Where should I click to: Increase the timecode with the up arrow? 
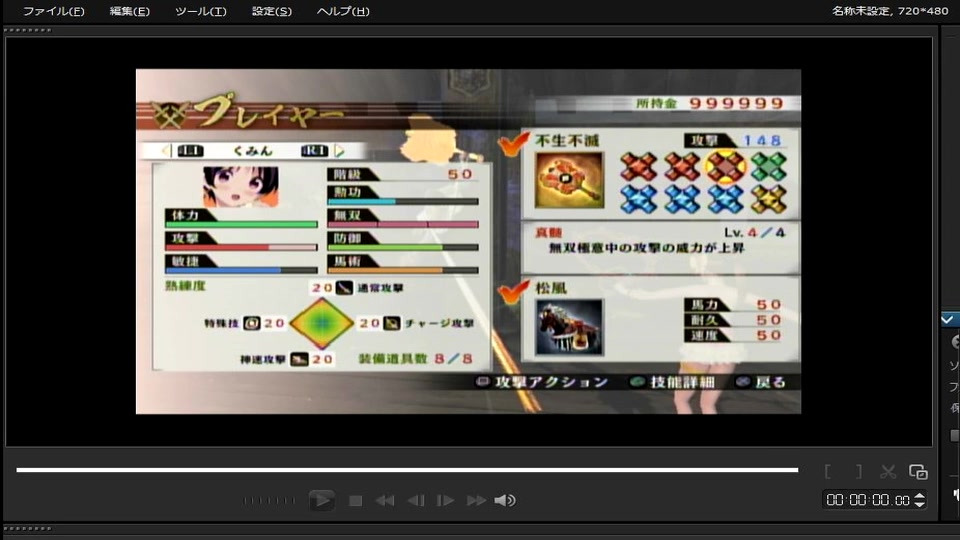[x=920, y=497]
